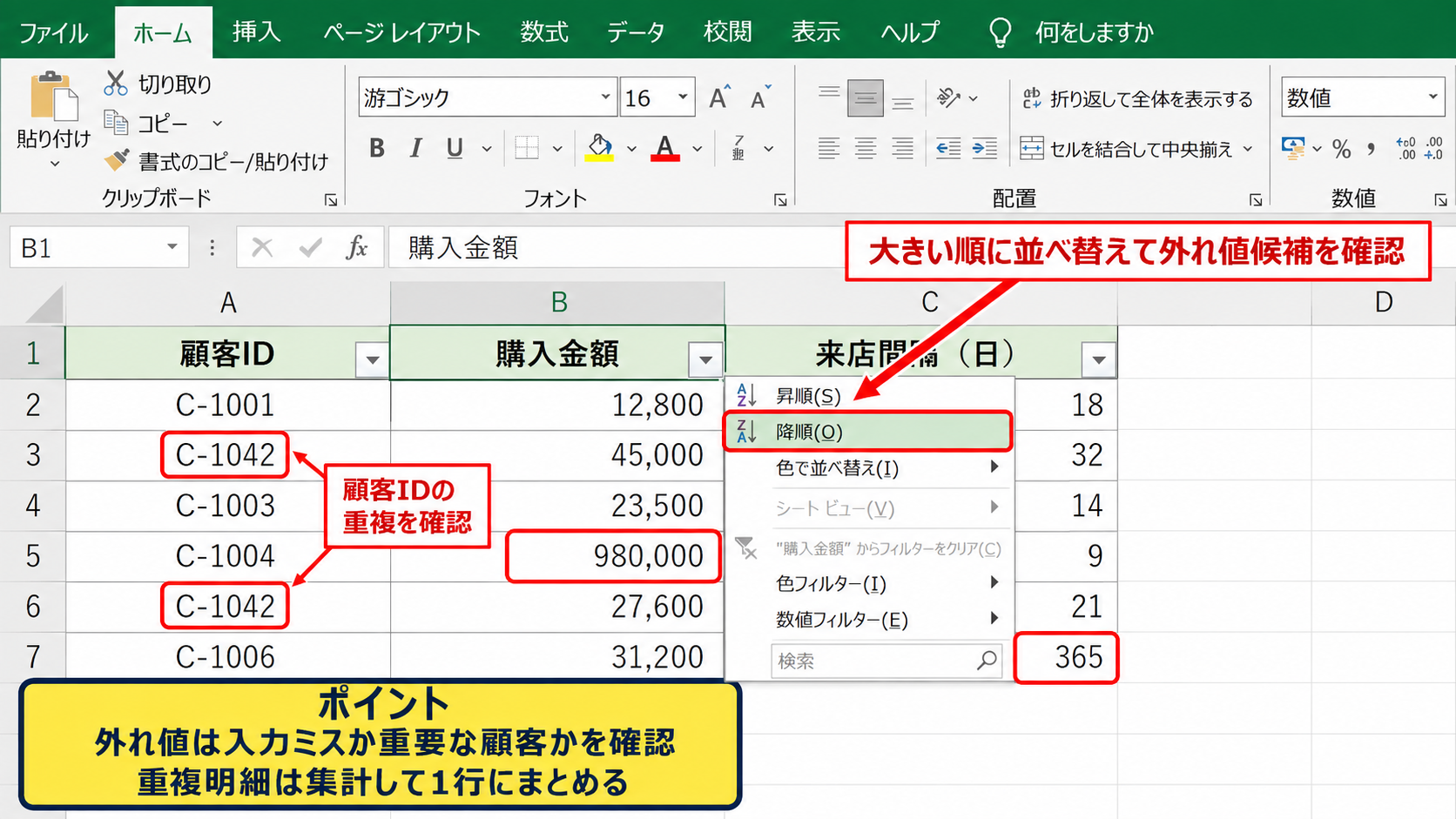Viewport: 1456px width, 819px height.
Task: Switch to the 表示 tab
Action: [x=816, y=32]
